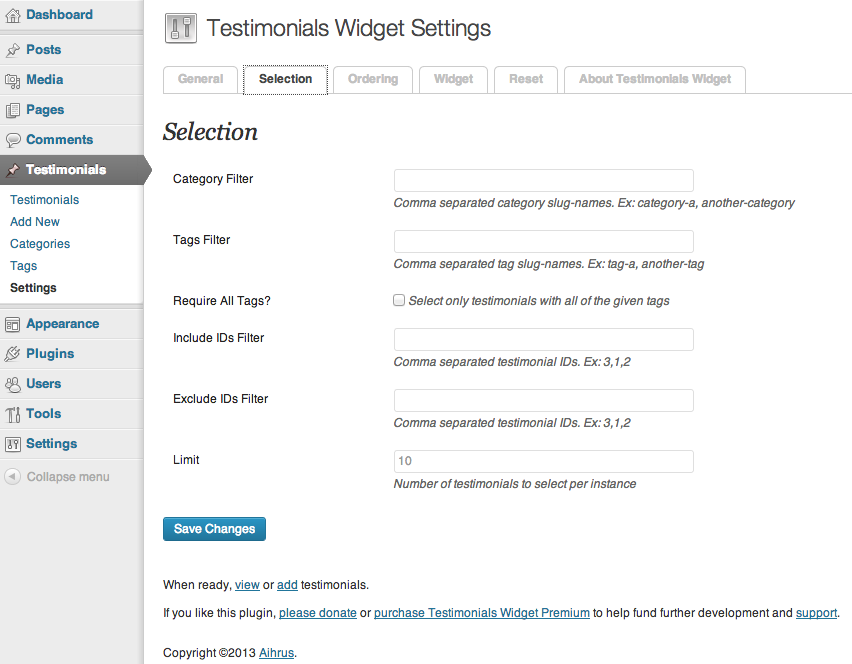Click into the Limit input field
852x664 pixels.
(x=543, y=461)
